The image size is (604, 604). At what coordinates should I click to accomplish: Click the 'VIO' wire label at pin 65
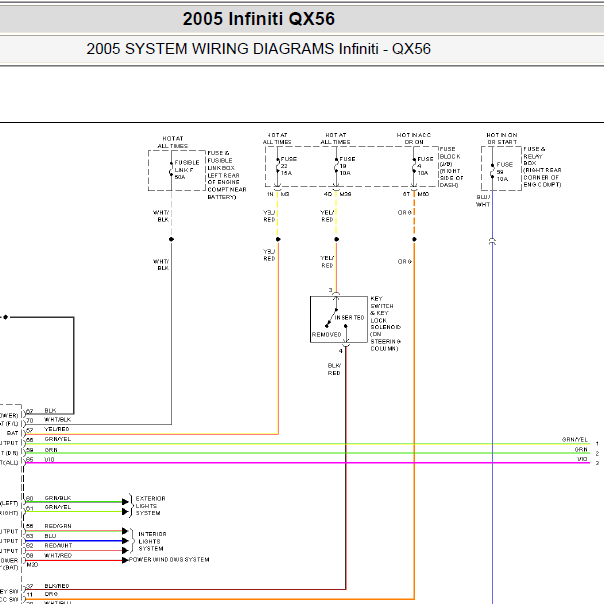pyautogui.click(x=49, y=460)
